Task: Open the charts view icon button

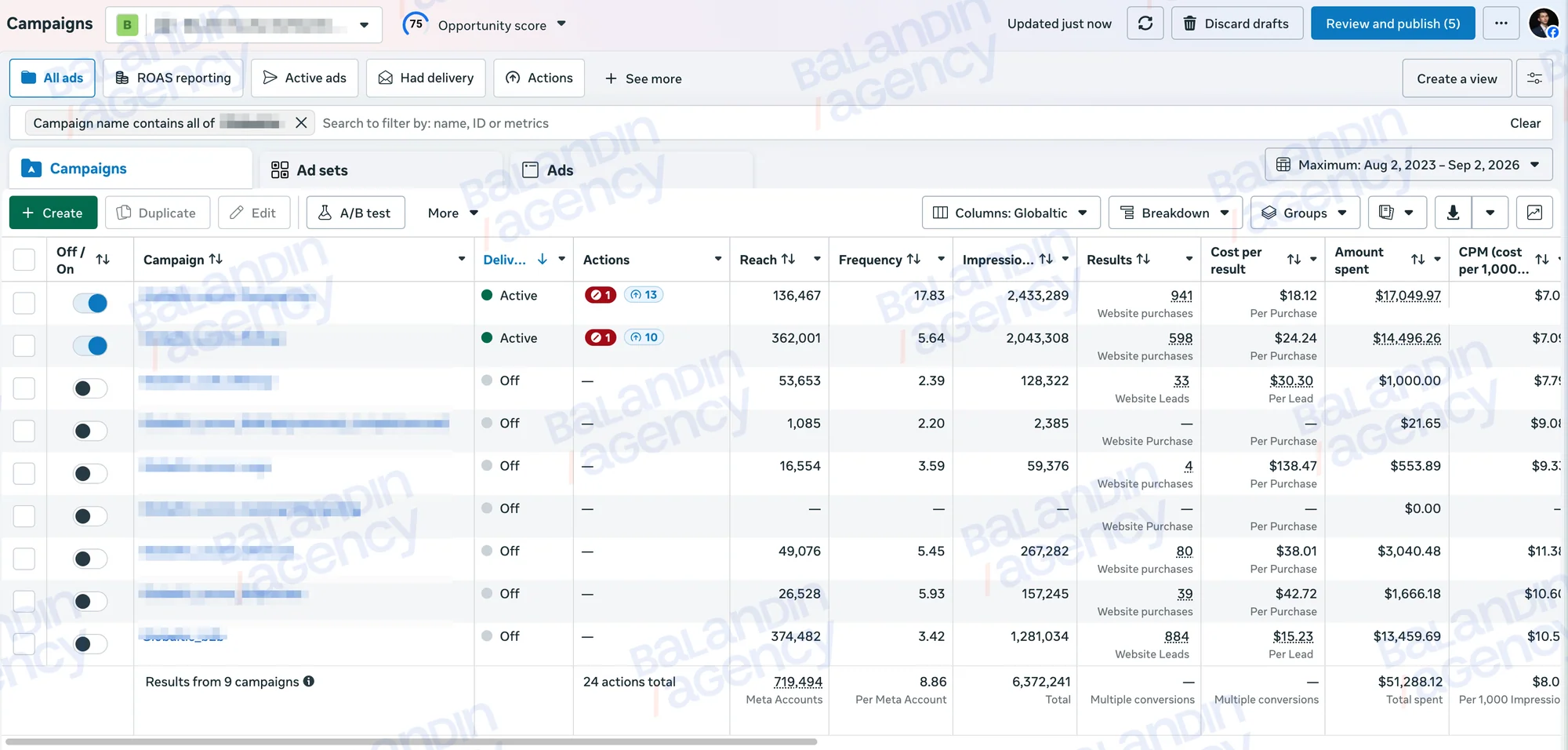Action: (x=1534, y=213)
